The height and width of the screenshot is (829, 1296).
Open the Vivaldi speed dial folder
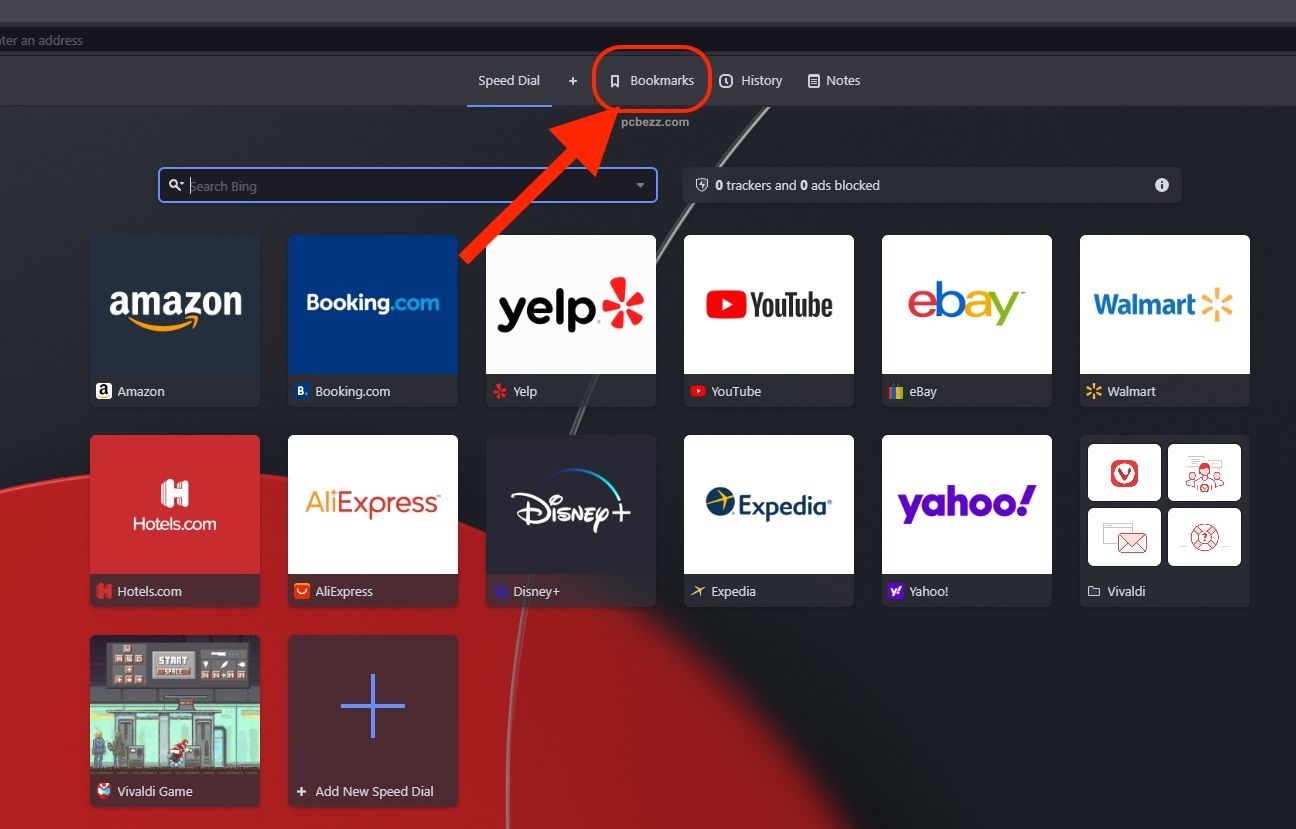click(1165, 505)
